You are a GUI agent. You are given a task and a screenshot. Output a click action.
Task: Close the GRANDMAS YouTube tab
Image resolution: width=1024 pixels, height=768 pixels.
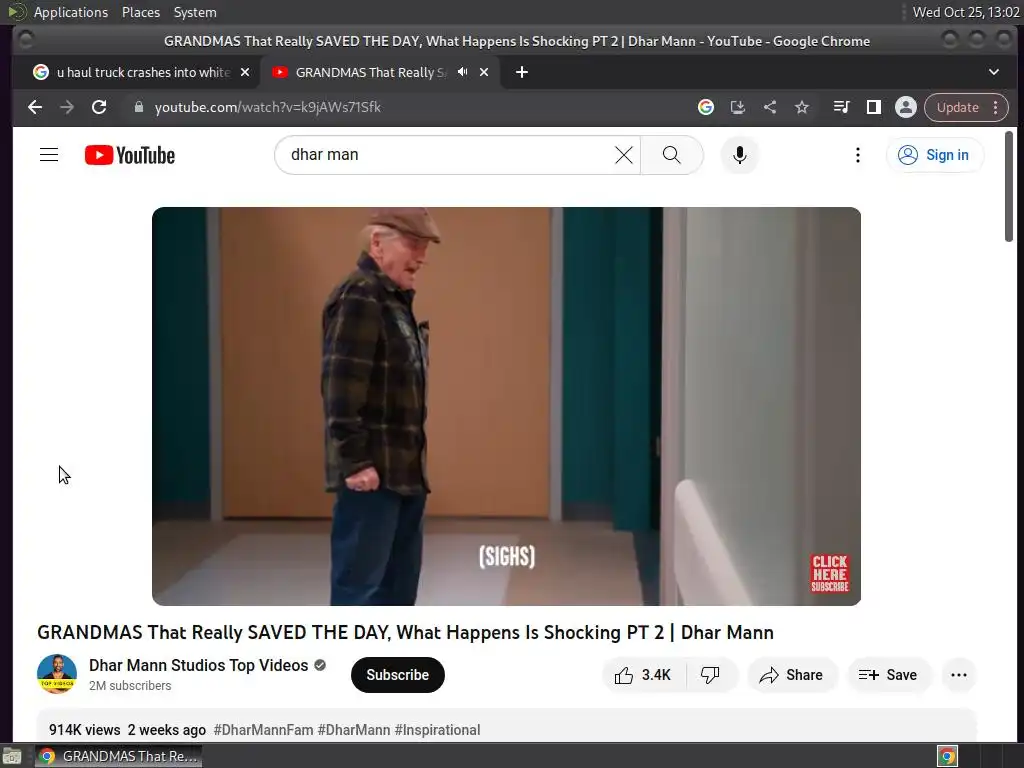click(484, 72)
